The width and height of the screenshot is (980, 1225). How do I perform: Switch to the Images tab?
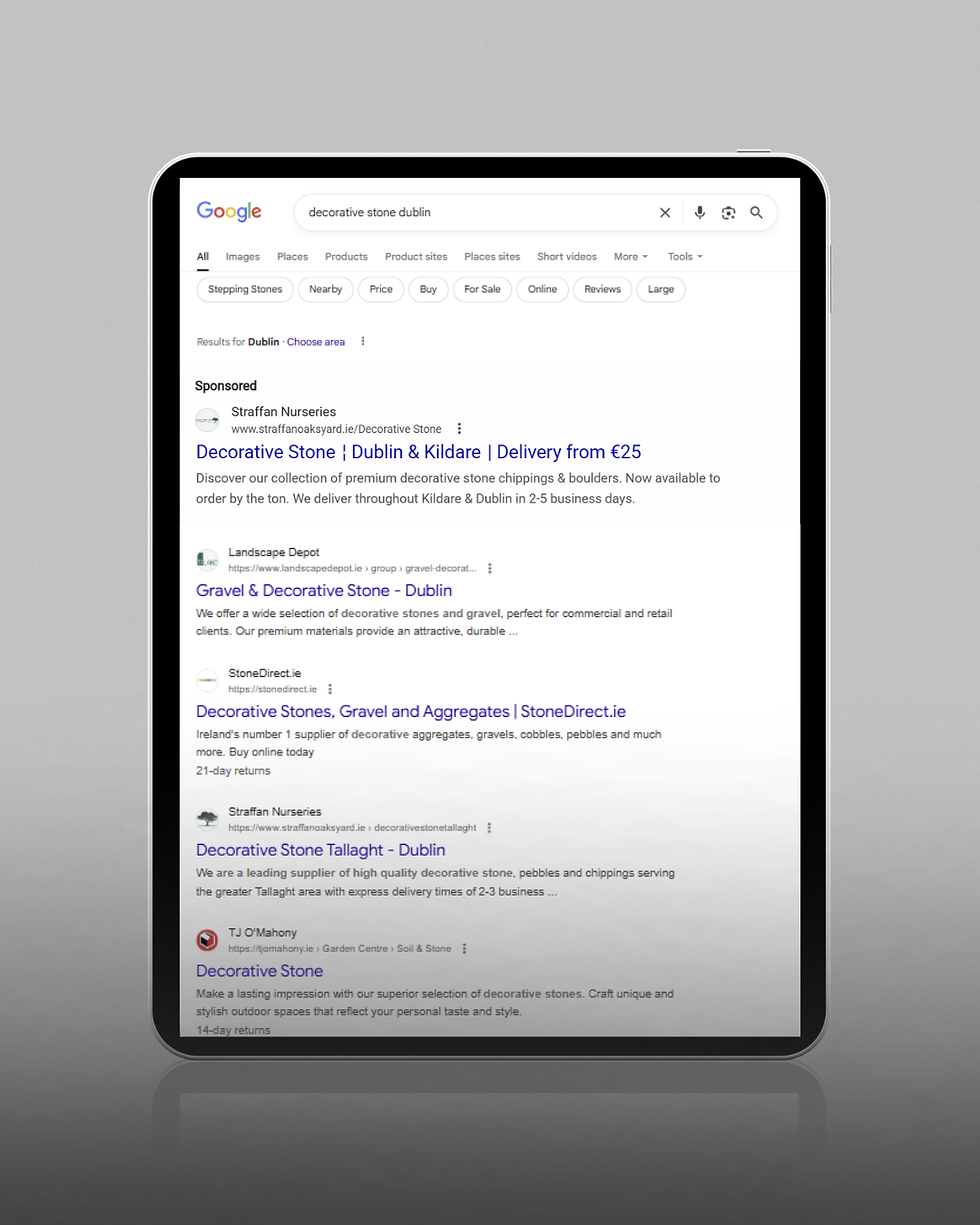point(243,257)
